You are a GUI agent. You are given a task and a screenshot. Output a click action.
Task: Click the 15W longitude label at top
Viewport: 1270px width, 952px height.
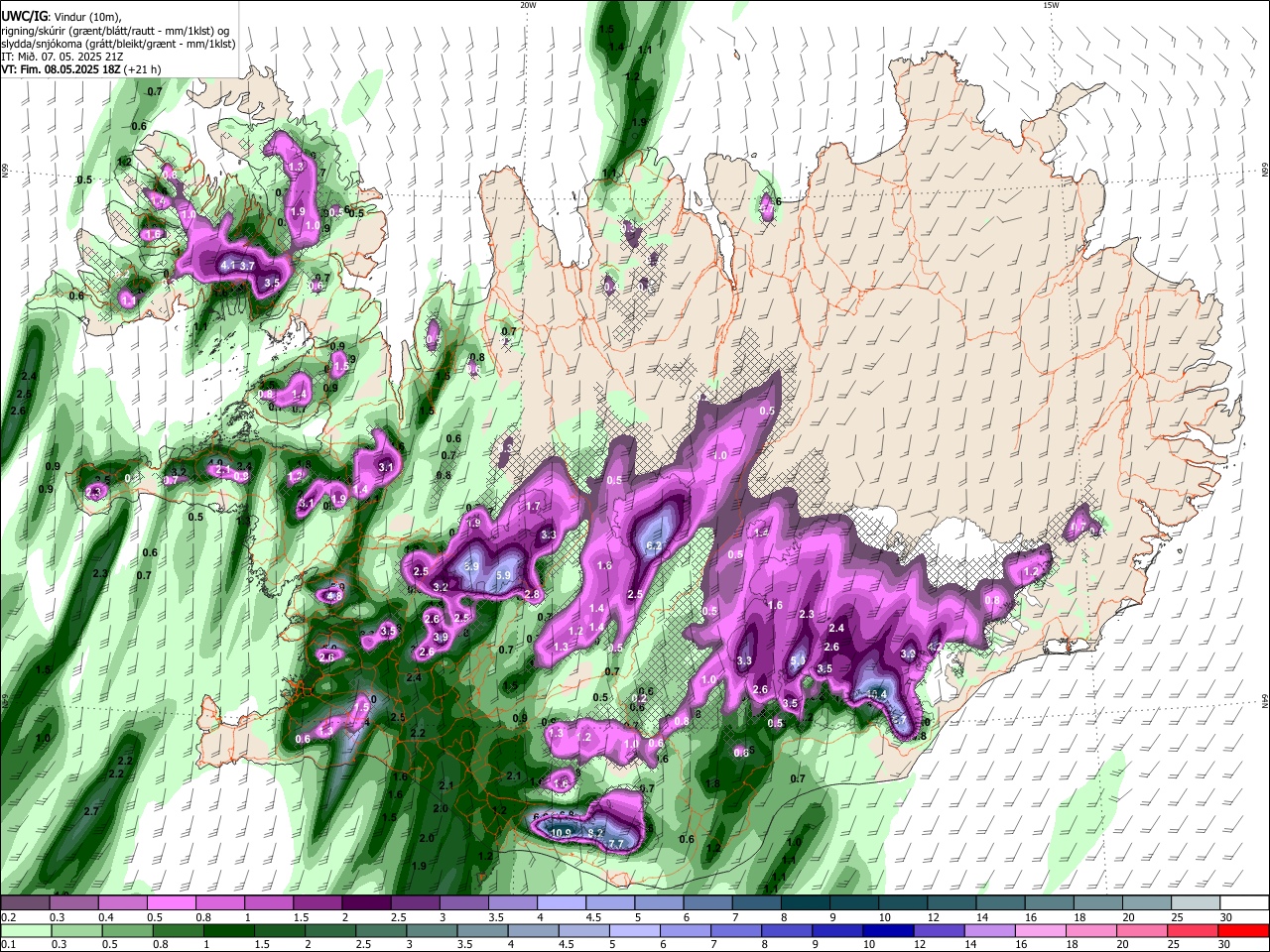click(x=1051, y=5)
